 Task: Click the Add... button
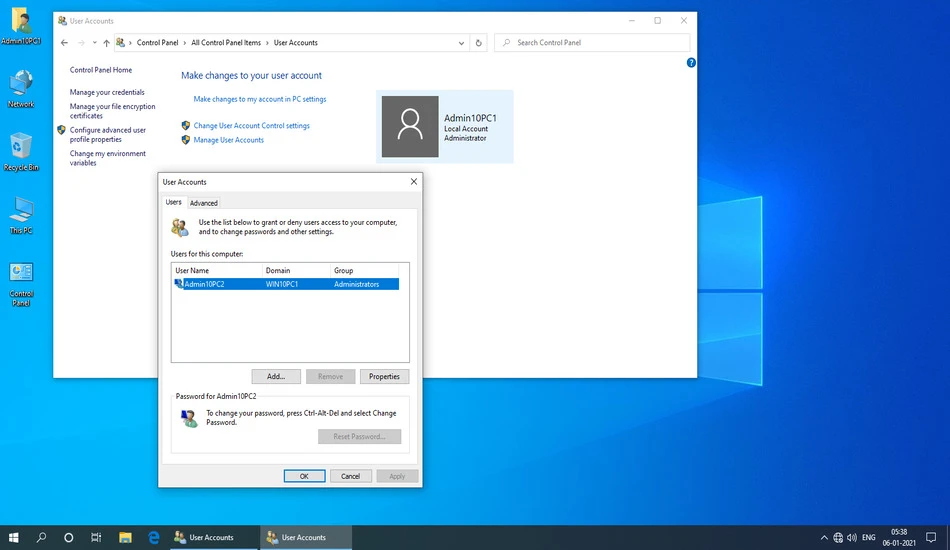pyautogui.click(x=276, y=377)
